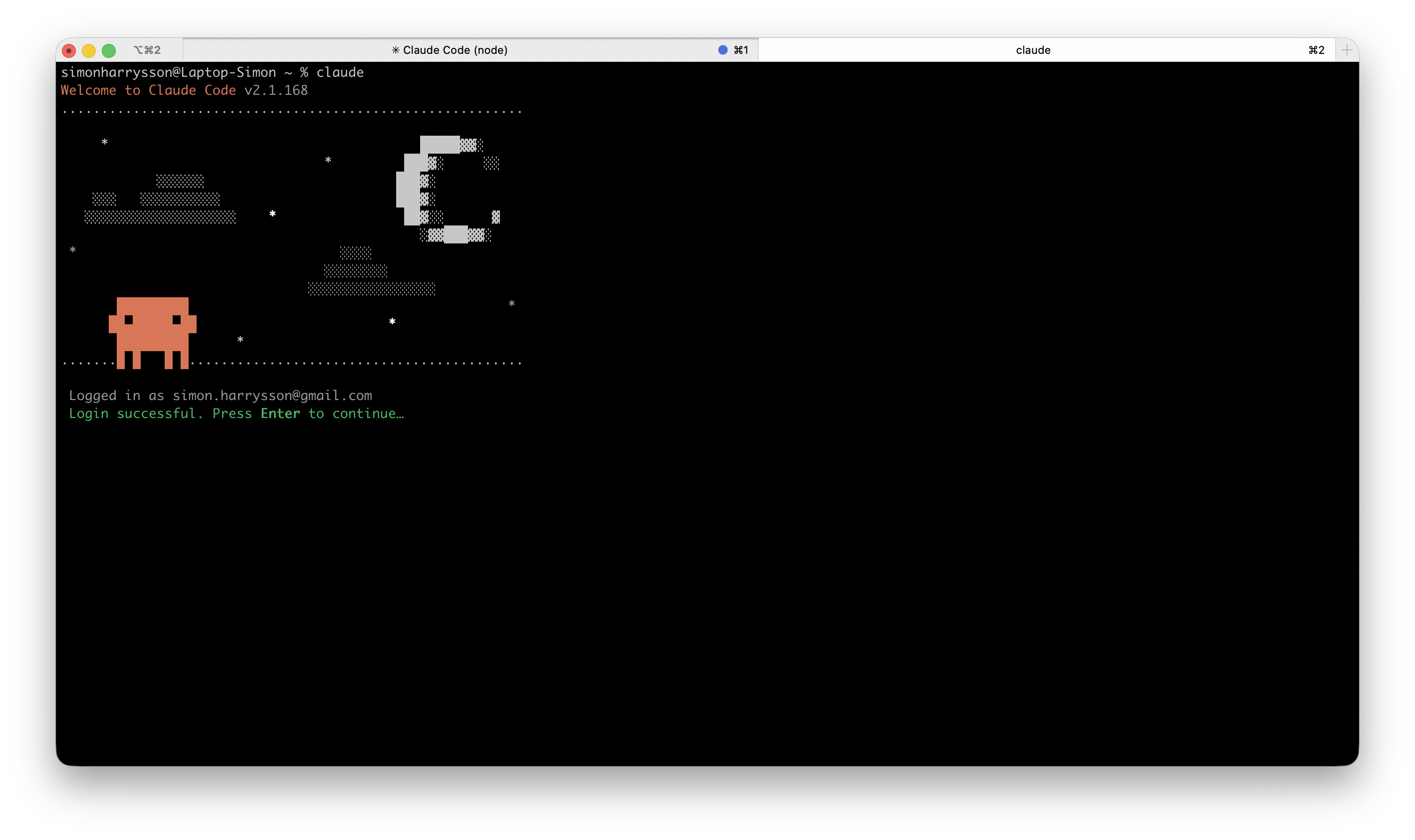Click 'Login successful. Press Enter to continue' line
The width and height of the screenshot is (1415, 840).
(x=236, y=413)
